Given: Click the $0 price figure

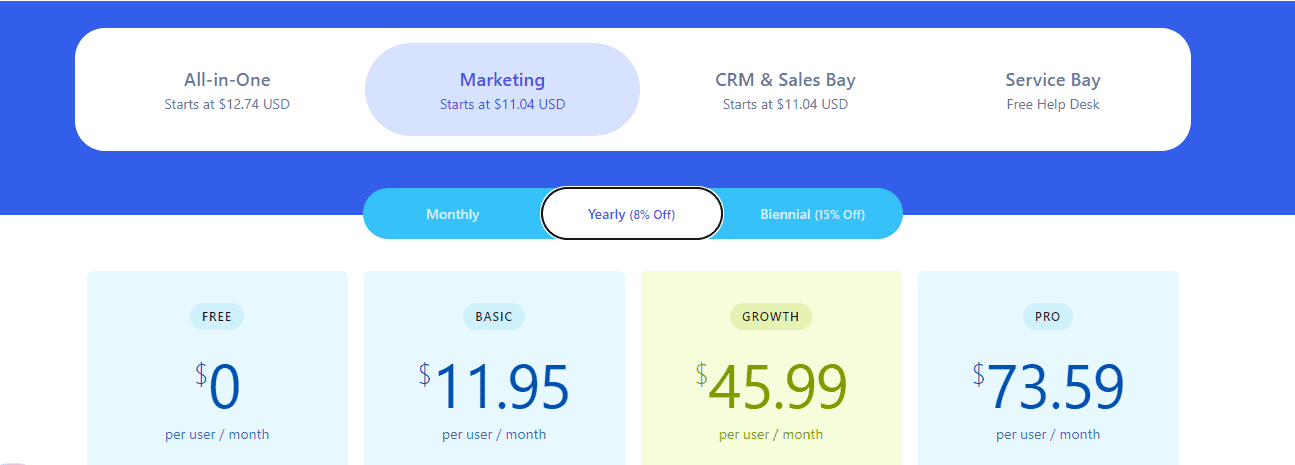Looking at the screenshot, I should [217, 386].
